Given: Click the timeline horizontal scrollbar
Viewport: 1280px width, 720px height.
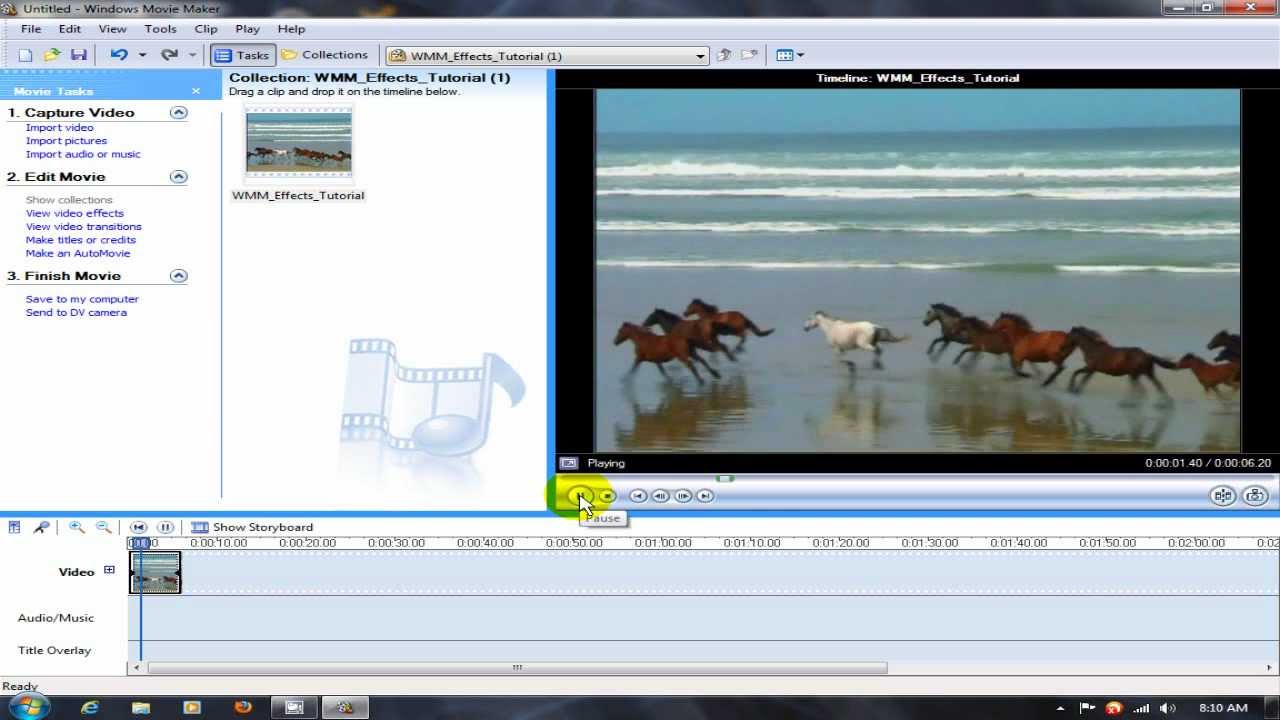Looking at the screenshot, I should pyautogui.click(x=517, y=668).
